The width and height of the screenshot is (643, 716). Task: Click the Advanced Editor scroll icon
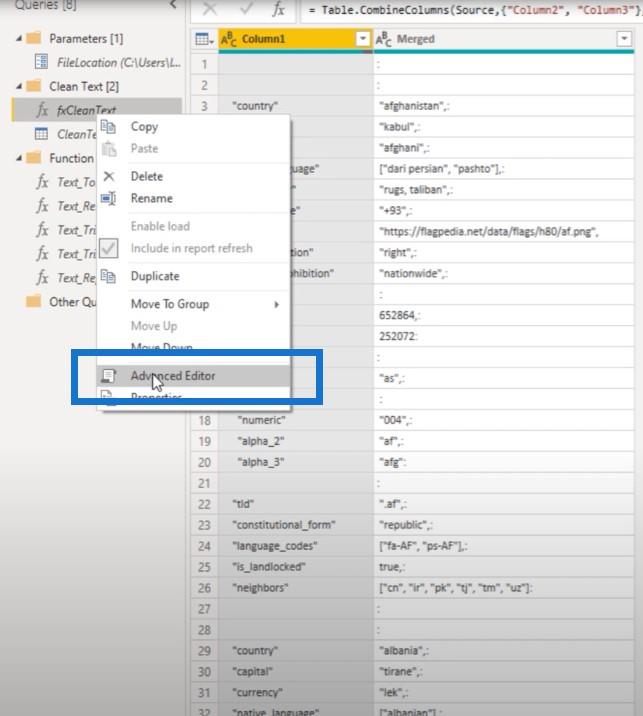click(x=108, y=376)
